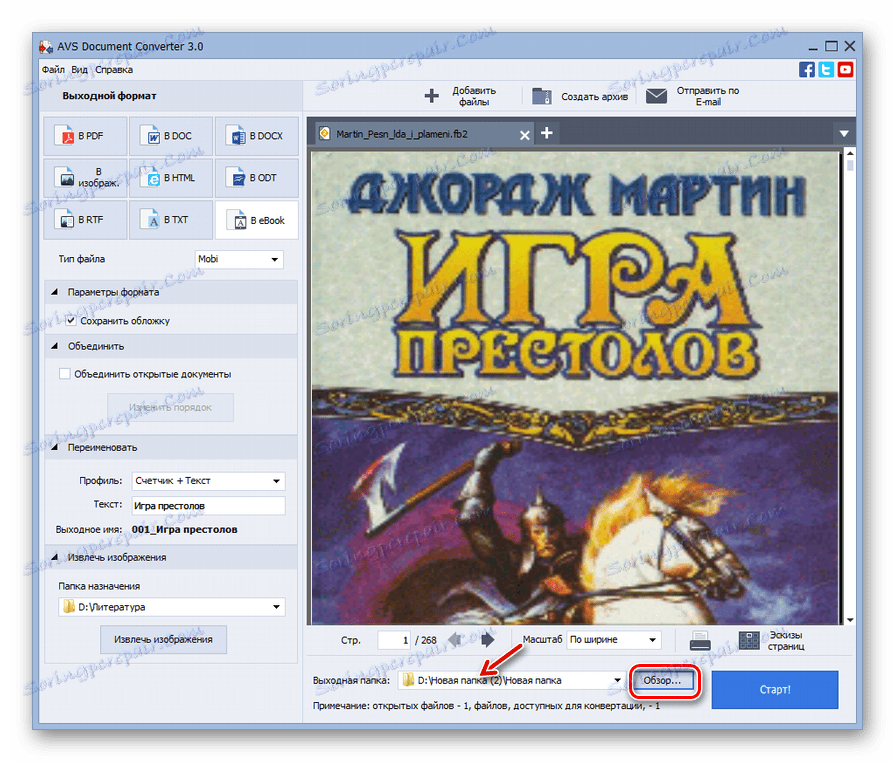Select the To DOC output format
The width and height of the screenshot is (895, 762).
click(x=171, y=136)
